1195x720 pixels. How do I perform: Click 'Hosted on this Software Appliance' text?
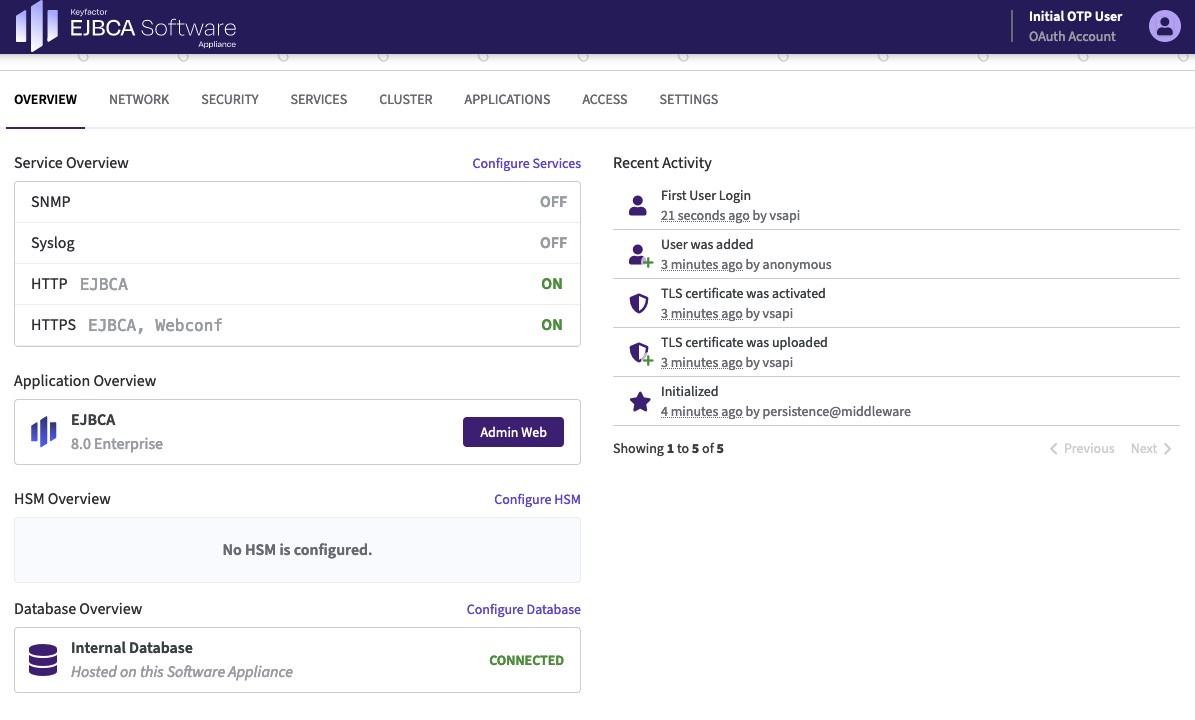pos(181,672)
